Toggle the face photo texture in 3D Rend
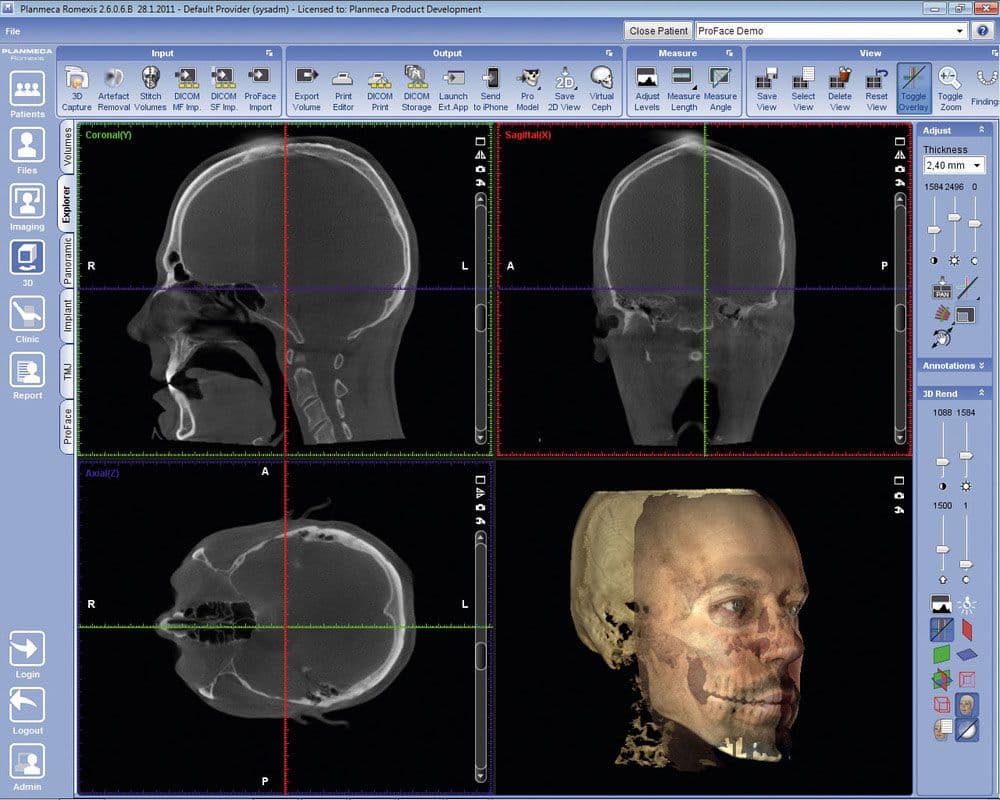 [x=967, y=705]
